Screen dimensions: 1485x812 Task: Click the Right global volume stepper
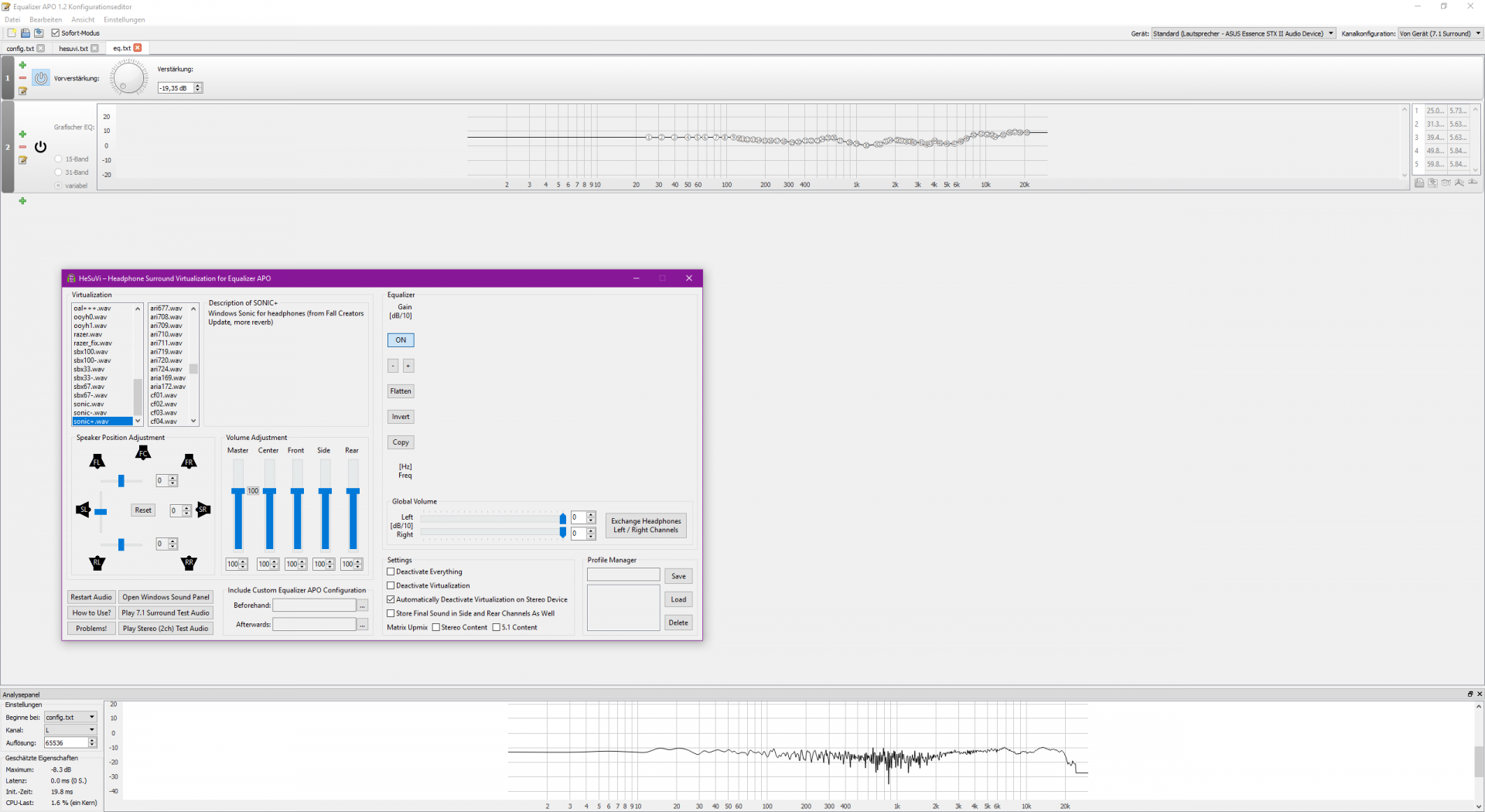pos(591,534)
